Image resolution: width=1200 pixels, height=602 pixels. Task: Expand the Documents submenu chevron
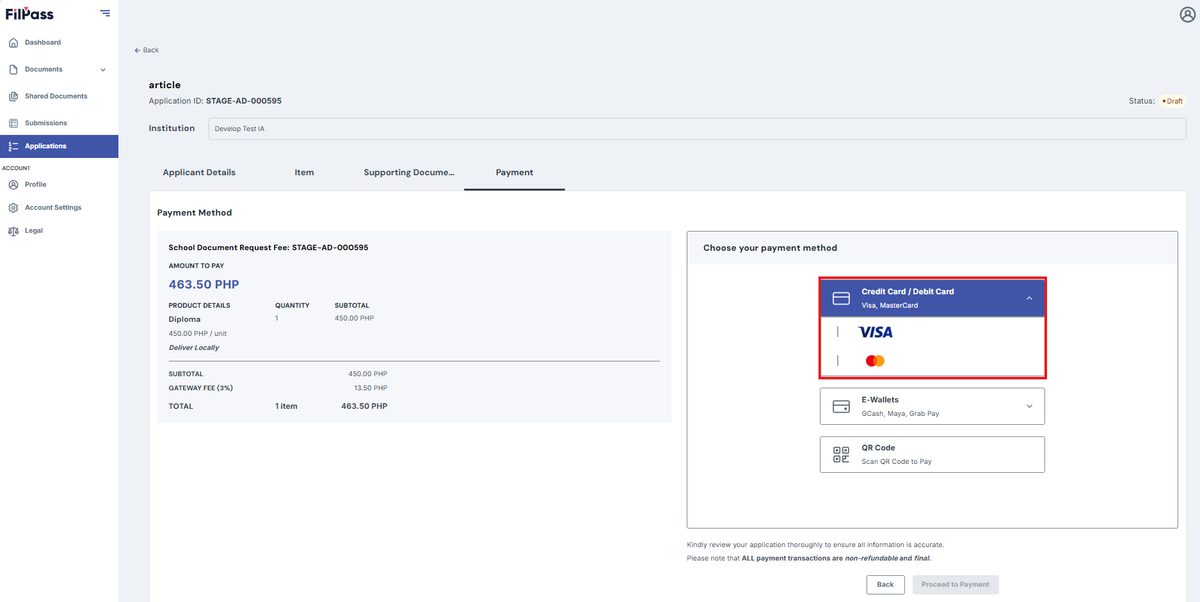103,70
